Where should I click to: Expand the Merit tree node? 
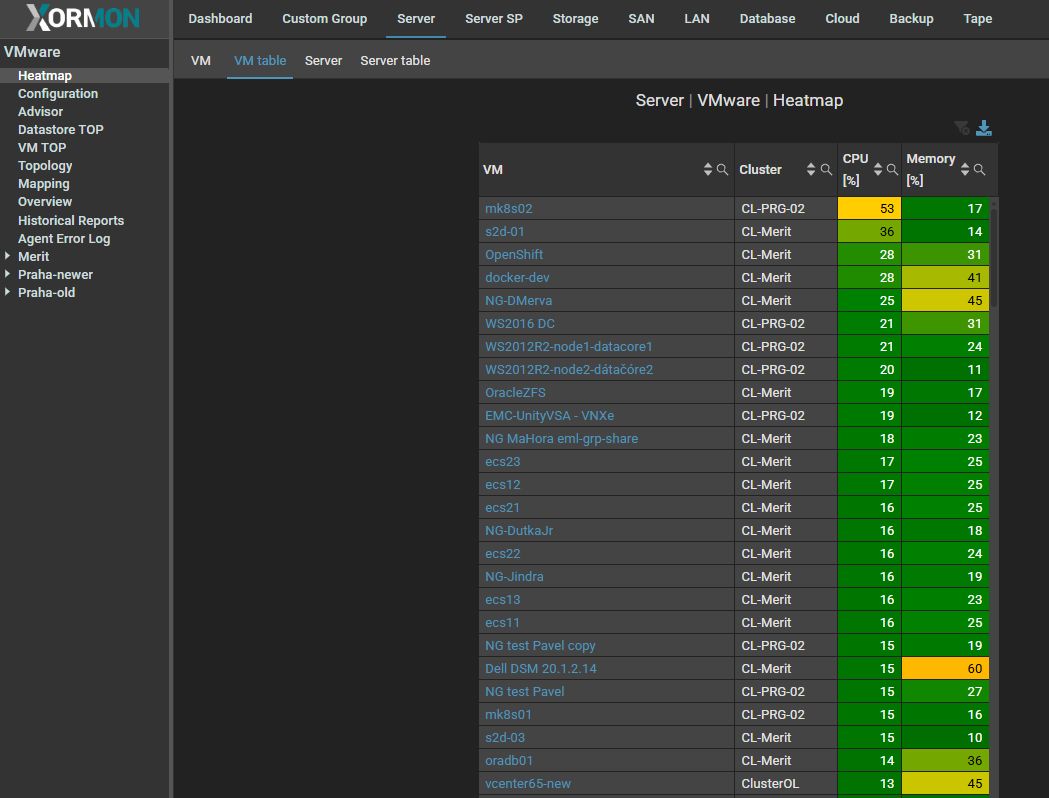pos(9,257)
